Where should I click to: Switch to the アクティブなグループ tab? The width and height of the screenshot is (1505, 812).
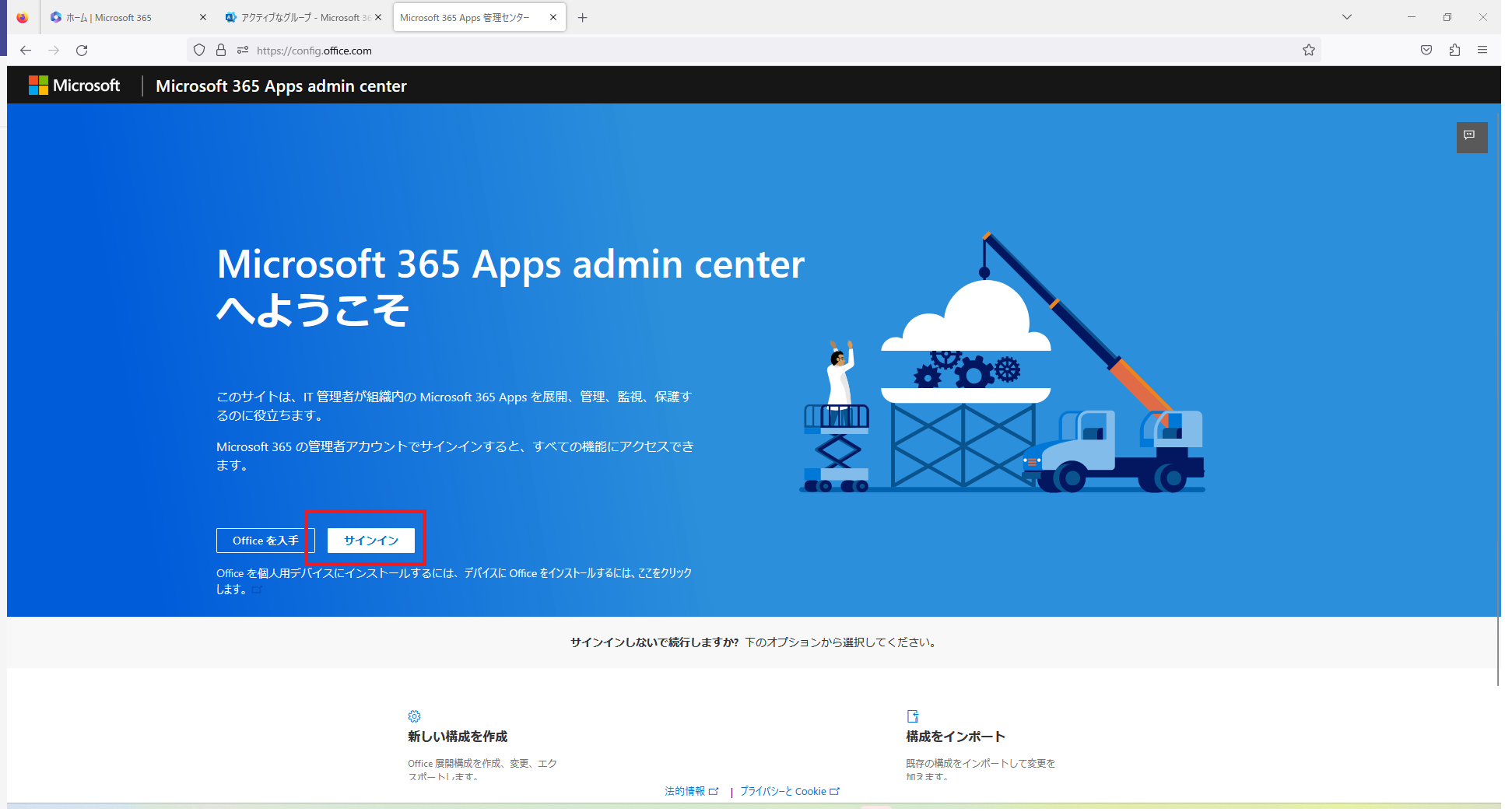tap(303, 17)
